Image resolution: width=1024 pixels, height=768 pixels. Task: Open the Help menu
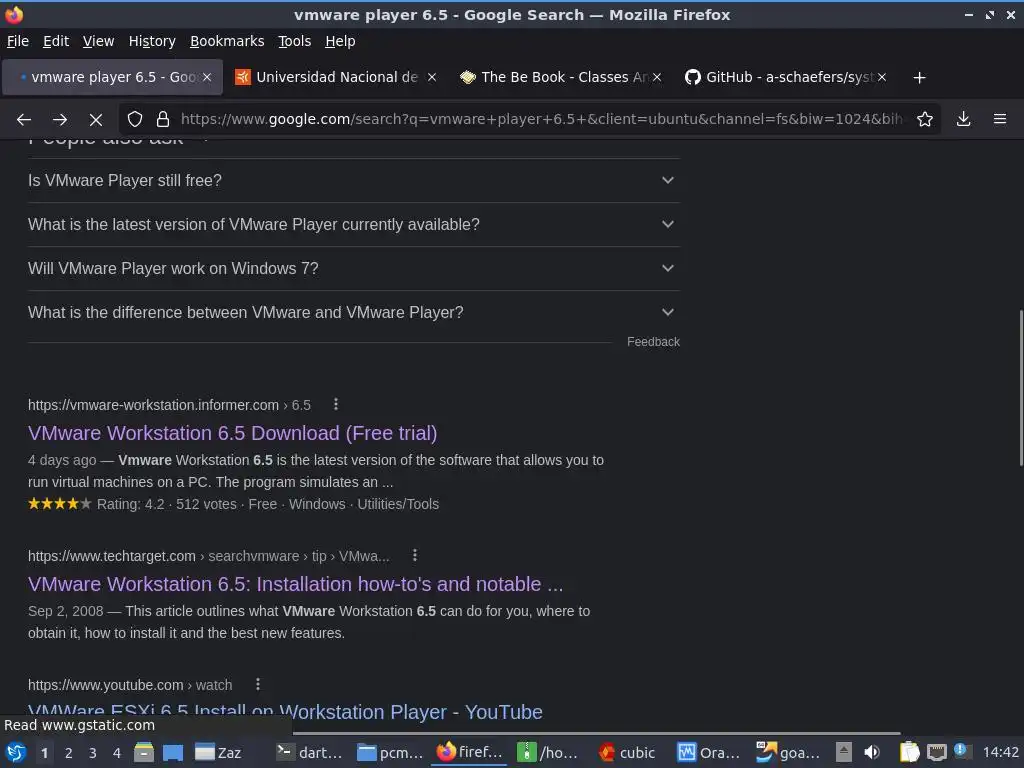tap(340, 41)
